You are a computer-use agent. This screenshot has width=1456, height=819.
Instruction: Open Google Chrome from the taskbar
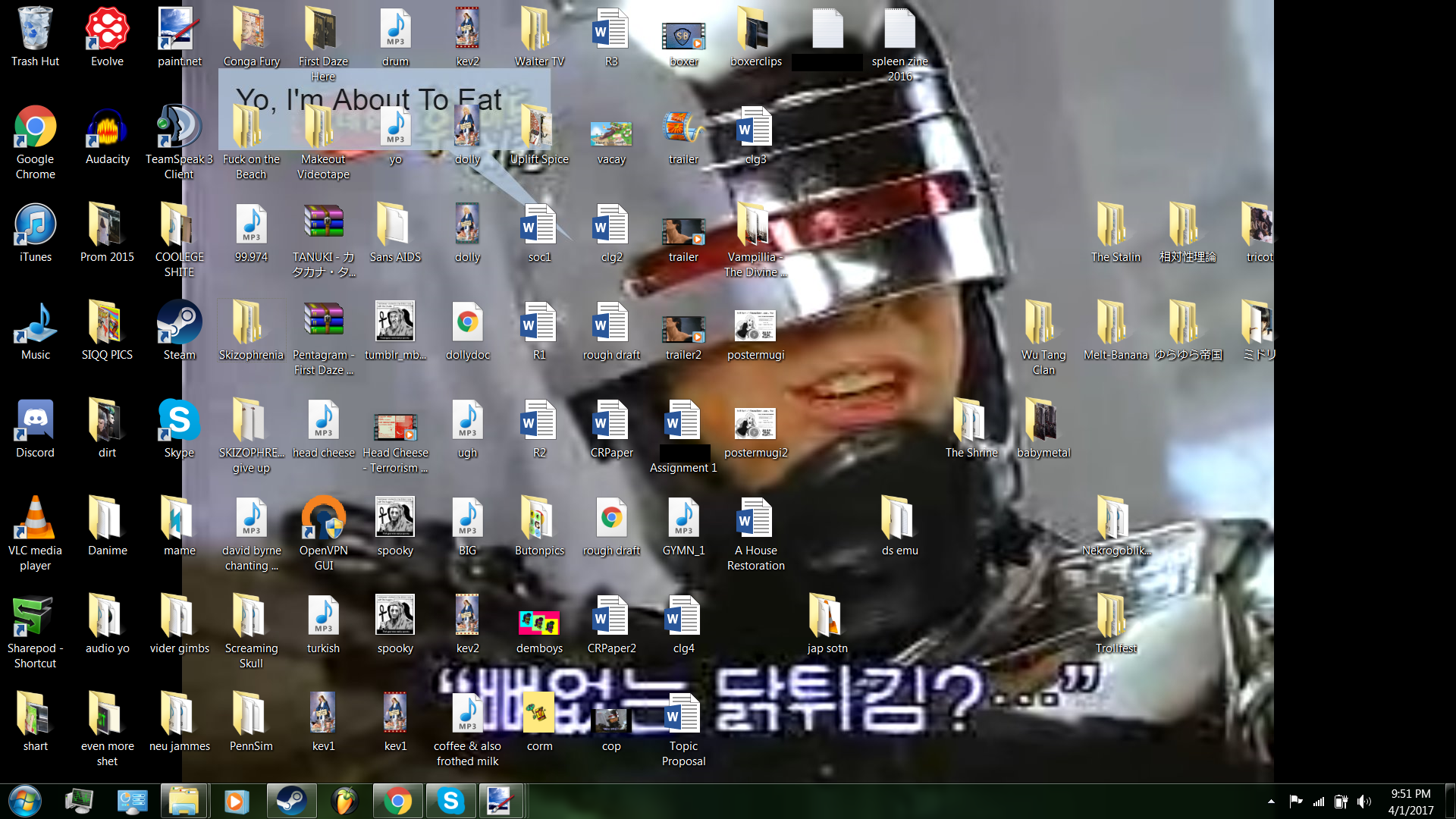pyautogui.click(x=397, y=801)
